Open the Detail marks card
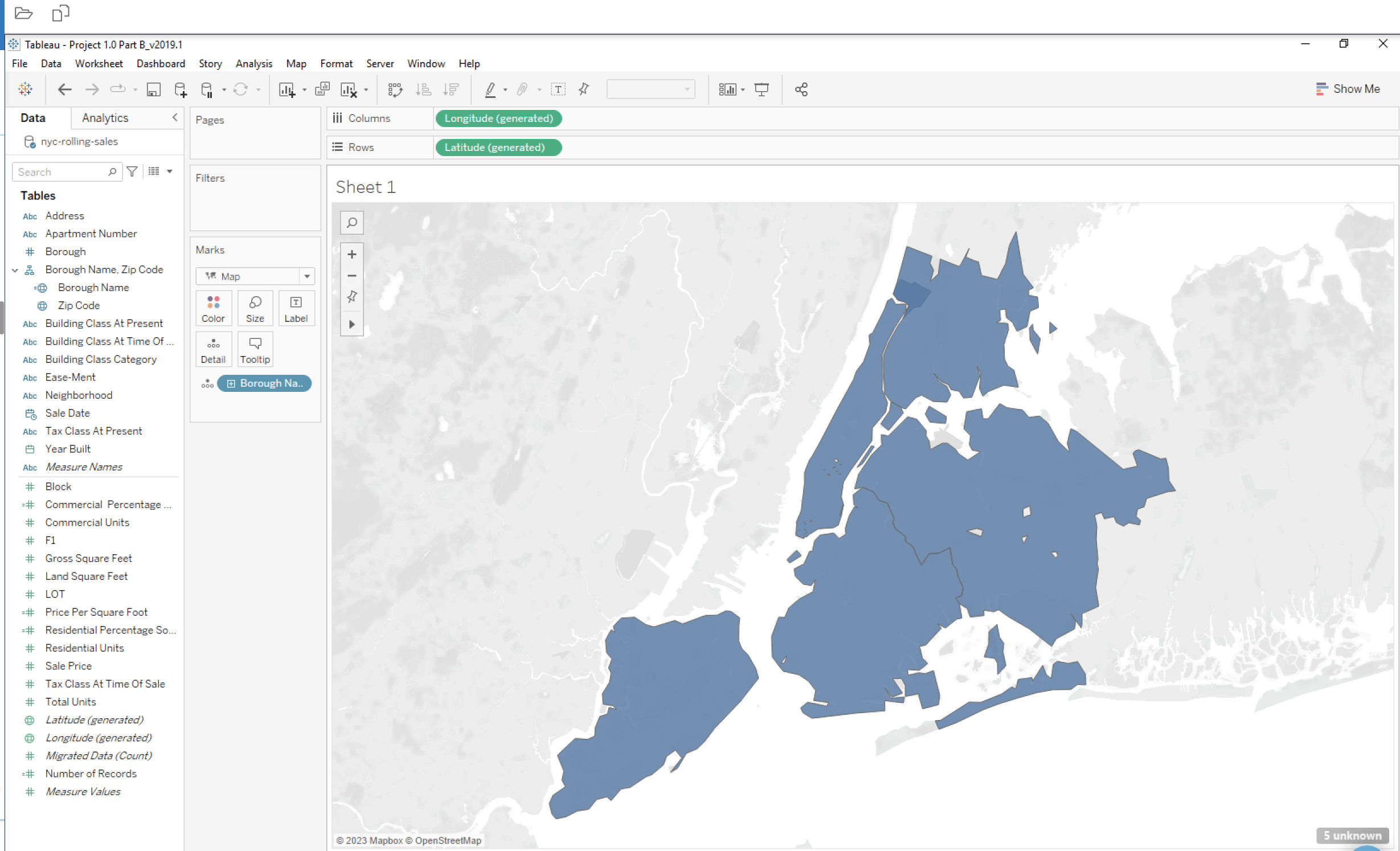This screenshot has height=851, width=1400. tap(213, 349)
